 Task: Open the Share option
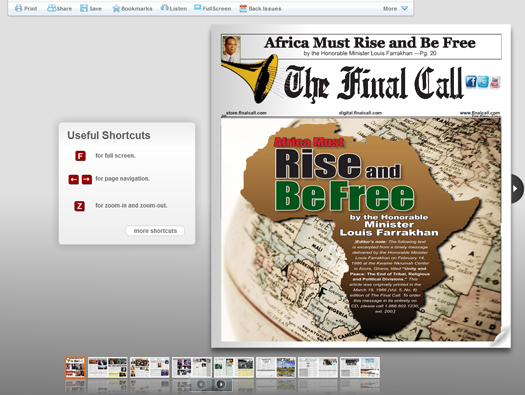point(59,8)
